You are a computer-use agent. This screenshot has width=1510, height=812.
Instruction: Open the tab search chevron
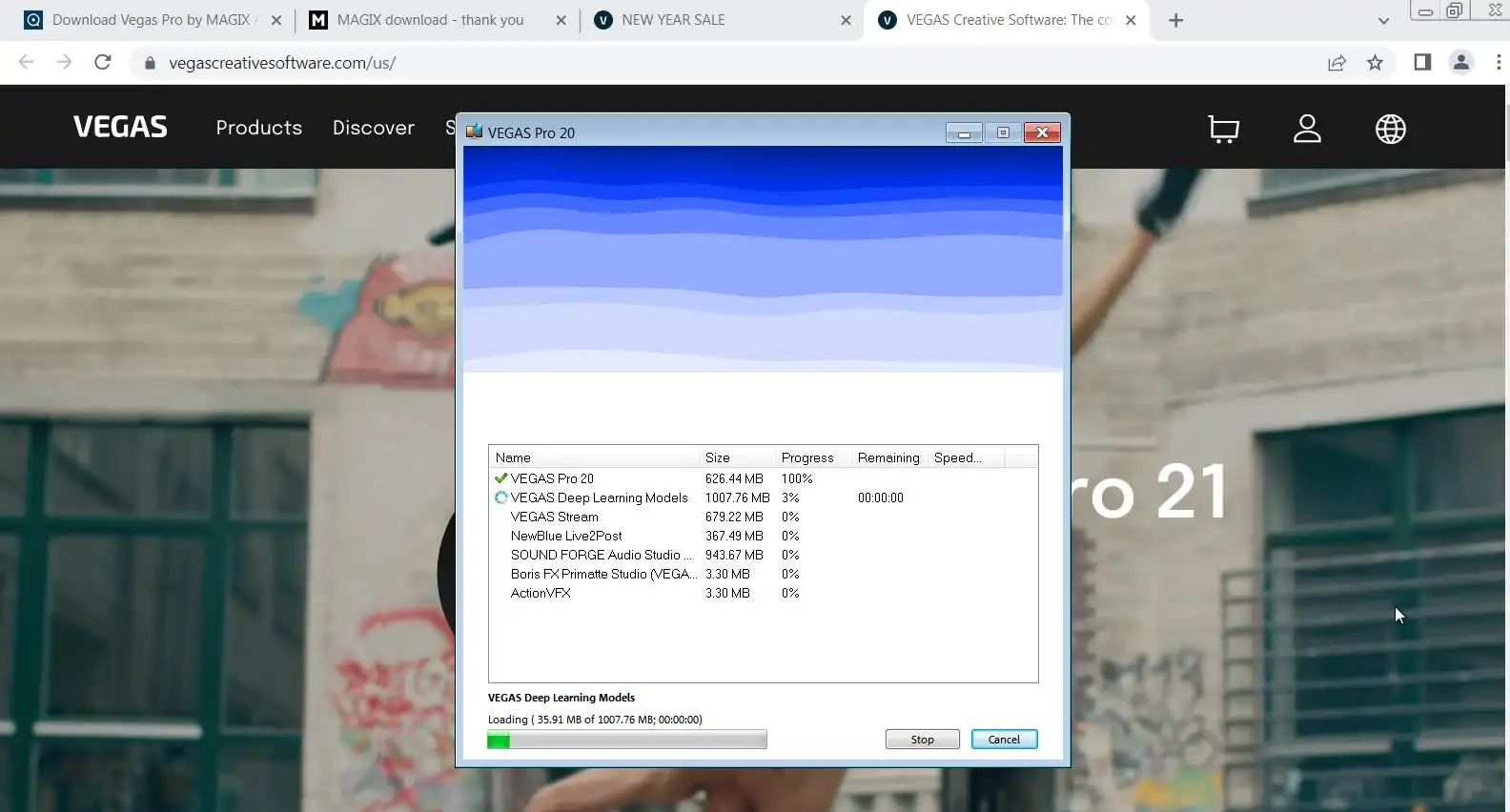[x=1383, y=20]
